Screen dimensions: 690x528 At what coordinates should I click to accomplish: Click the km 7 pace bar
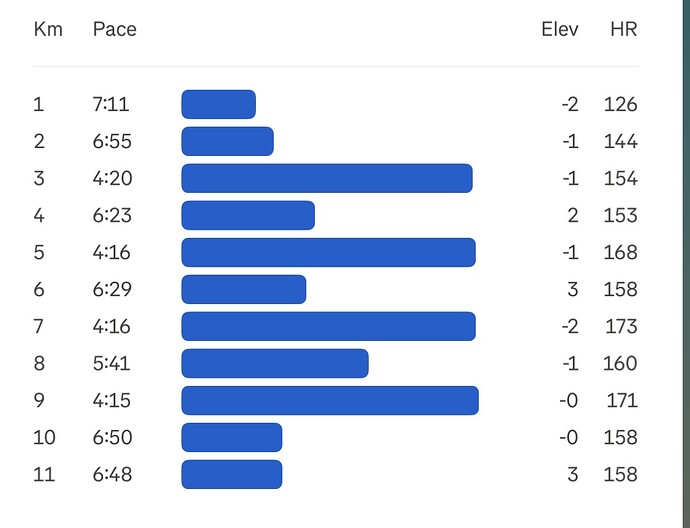(x=328, y=326)
